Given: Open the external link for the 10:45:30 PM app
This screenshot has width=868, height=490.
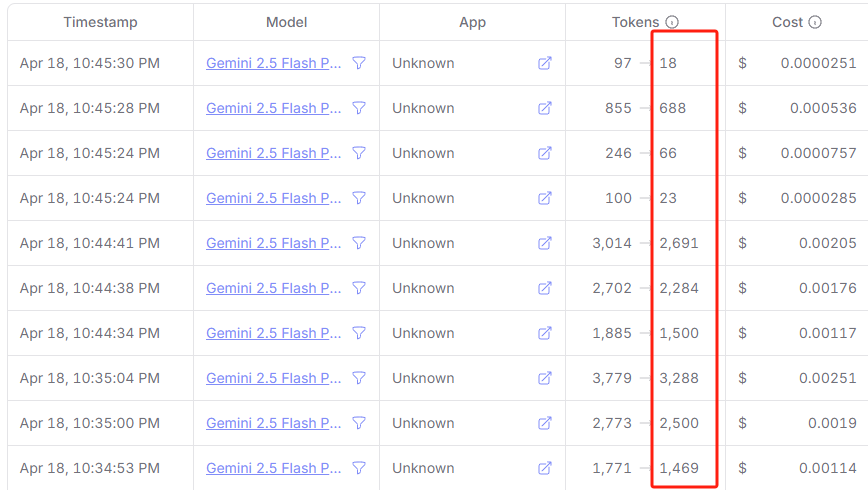Looking at the screenshot, I should coord(545,63).
